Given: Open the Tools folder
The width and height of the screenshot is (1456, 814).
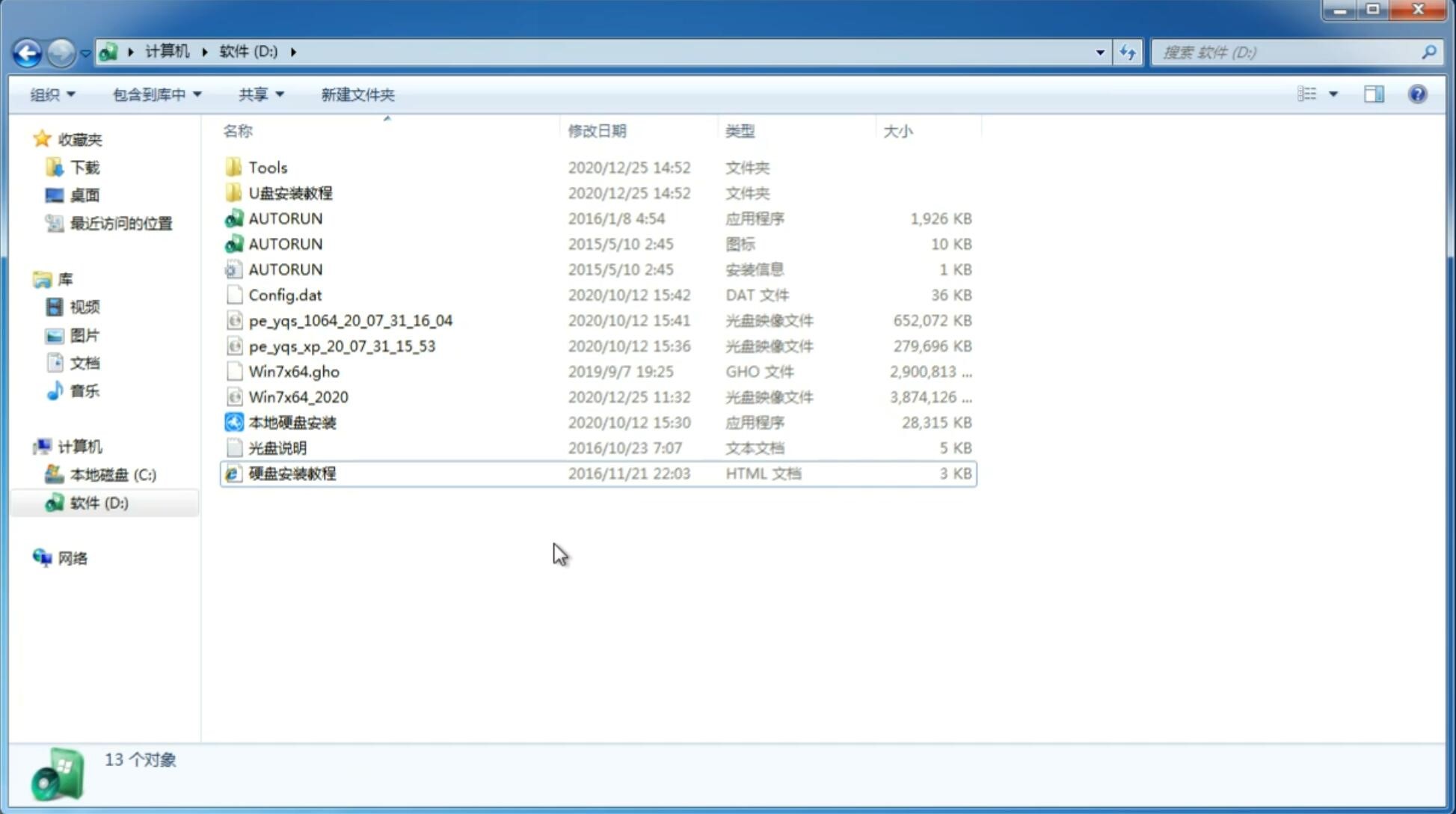Looking at the screenshot, I should [267, 167].
